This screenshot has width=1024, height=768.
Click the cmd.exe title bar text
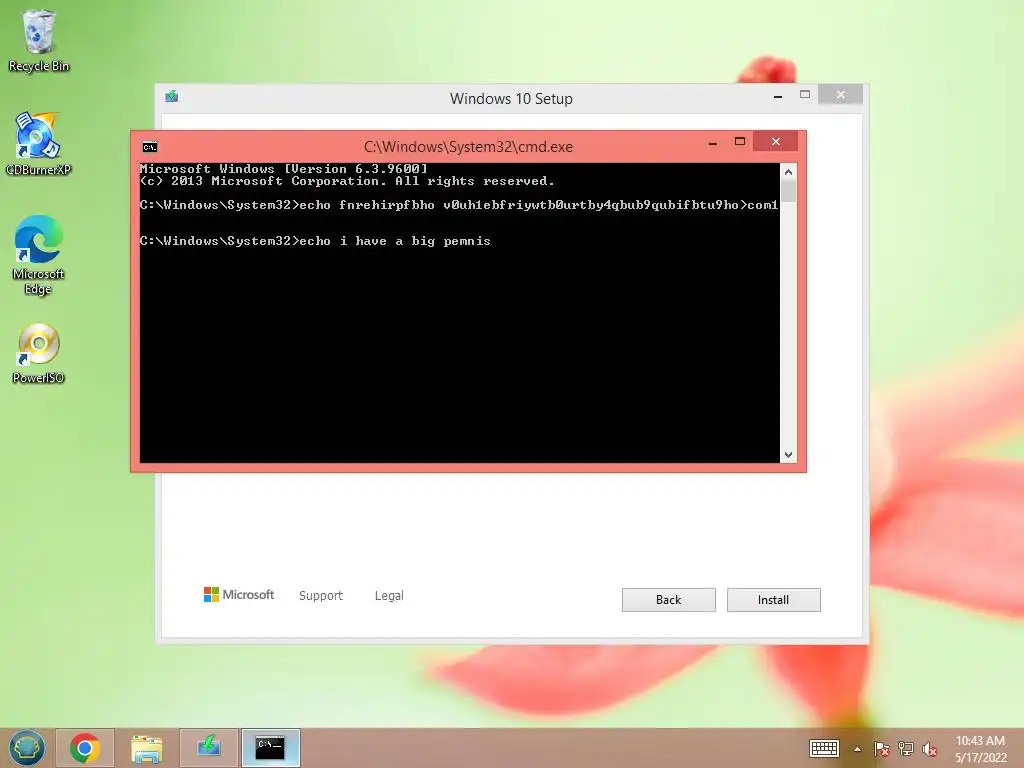468,147
